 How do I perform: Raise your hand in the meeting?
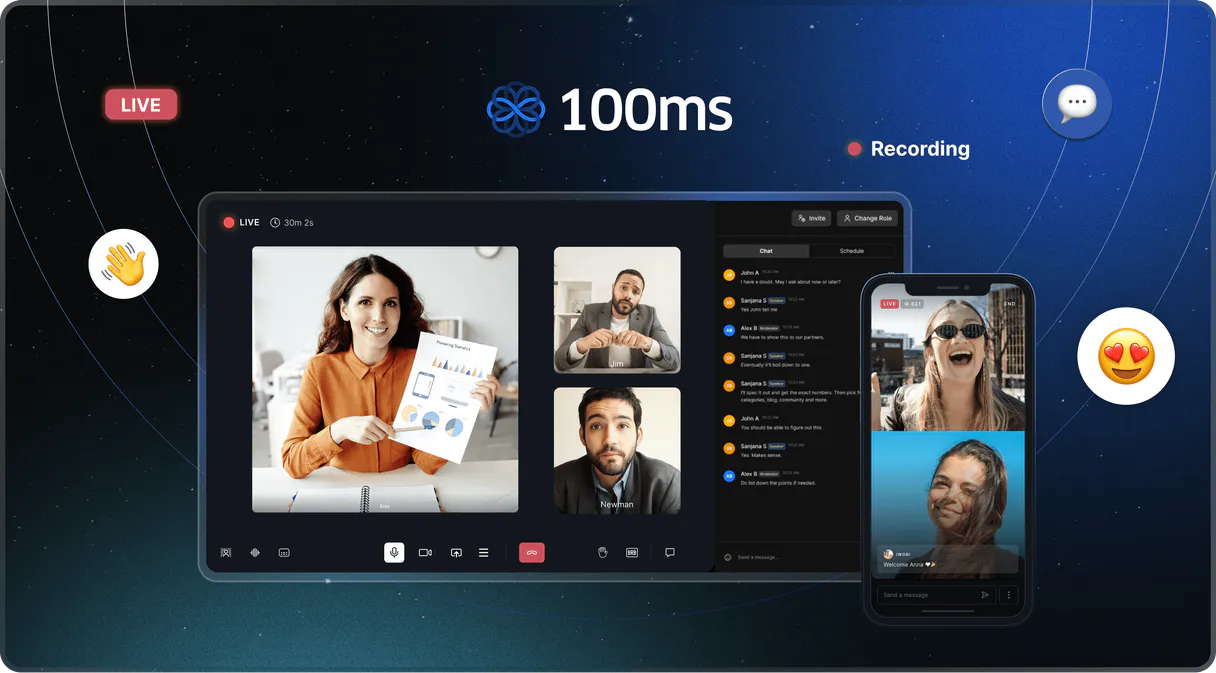coord(601,552)
